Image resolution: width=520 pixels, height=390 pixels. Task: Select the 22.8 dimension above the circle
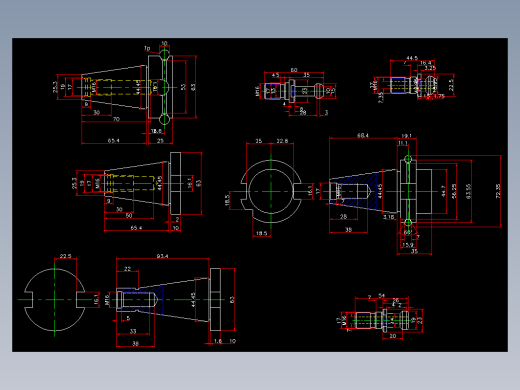pos(282,141)
